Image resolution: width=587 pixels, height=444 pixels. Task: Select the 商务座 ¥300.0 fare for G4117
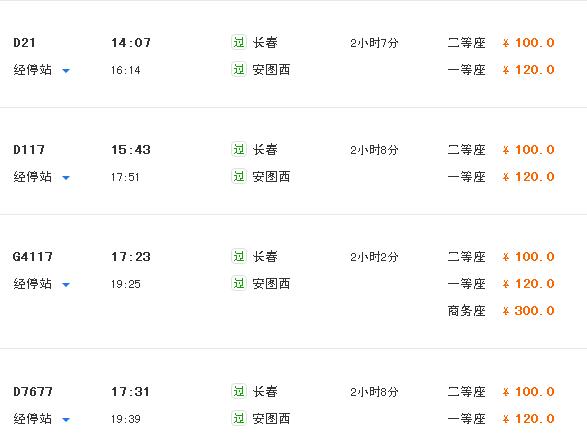[501, 311]
